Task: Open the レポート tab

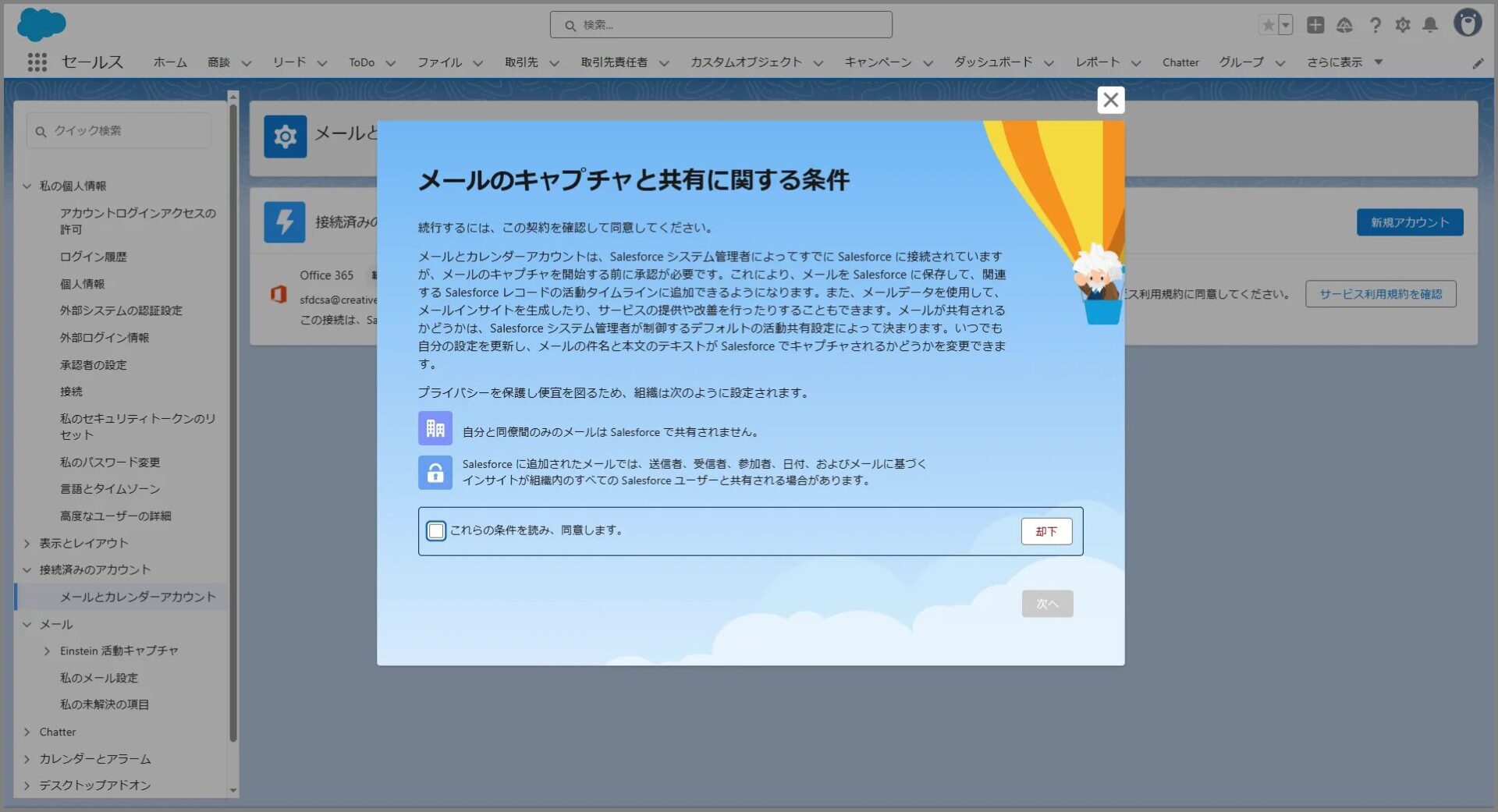Action: (x=1098, y=62)
